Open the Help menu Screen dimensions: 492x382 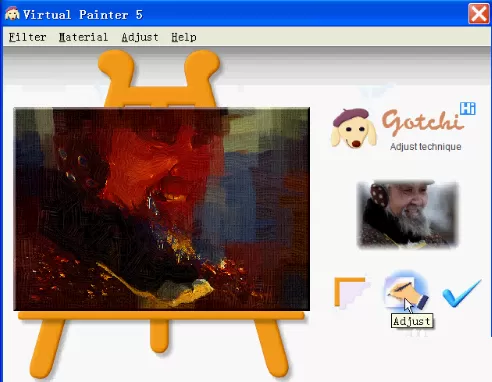(x=184, y=37)
